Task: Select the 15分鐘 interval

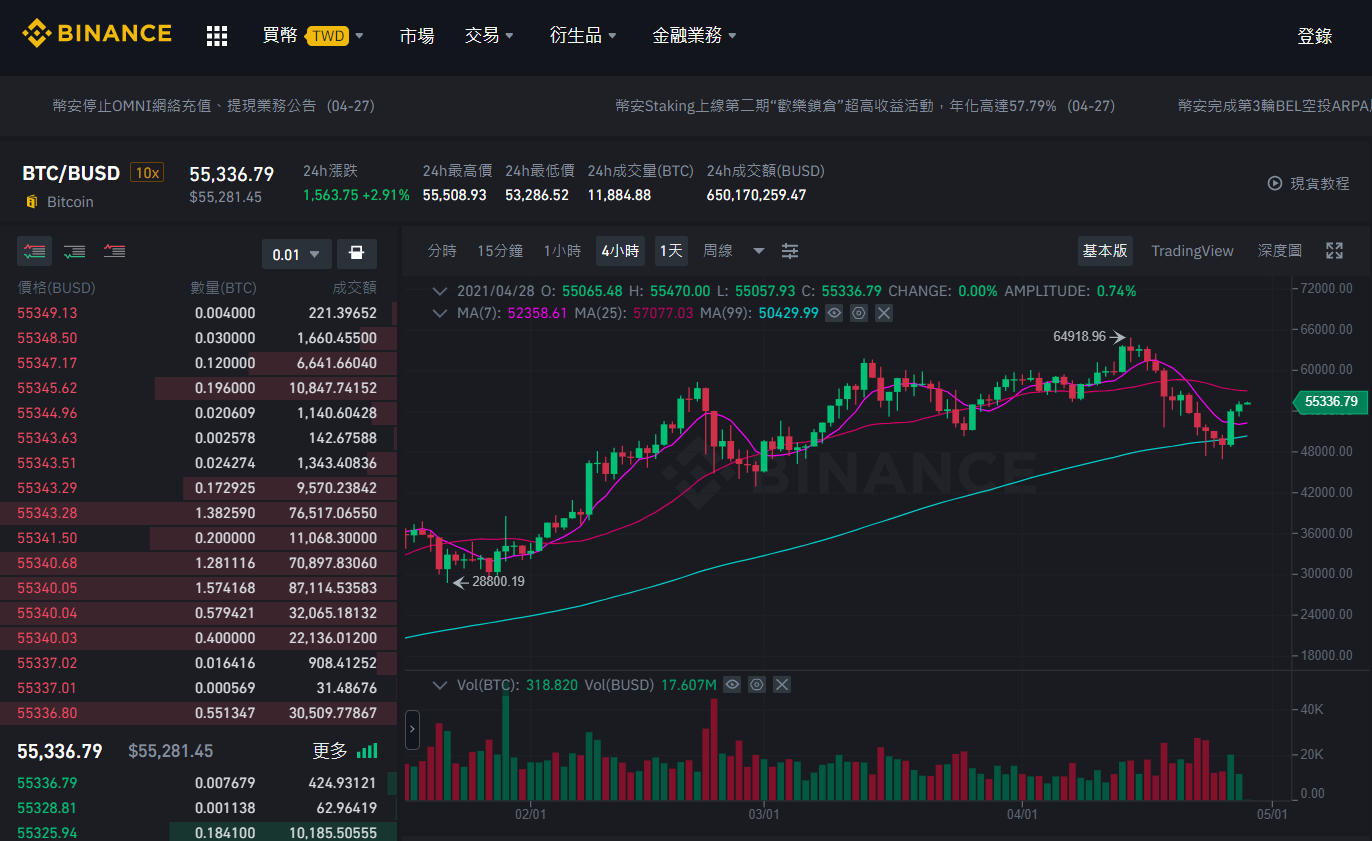Action: click(500, 251)
